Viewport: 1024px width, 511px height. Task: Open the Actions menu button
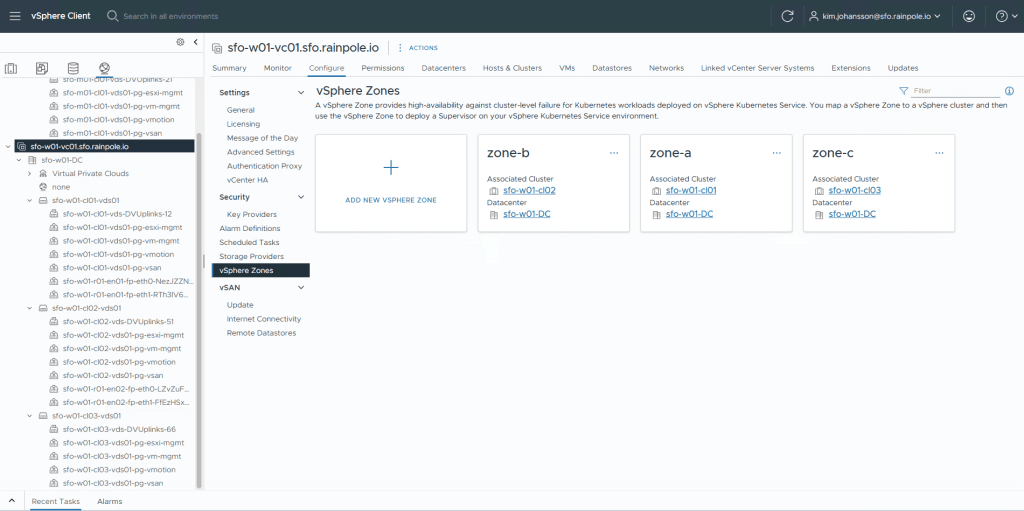tap(418, 47)
